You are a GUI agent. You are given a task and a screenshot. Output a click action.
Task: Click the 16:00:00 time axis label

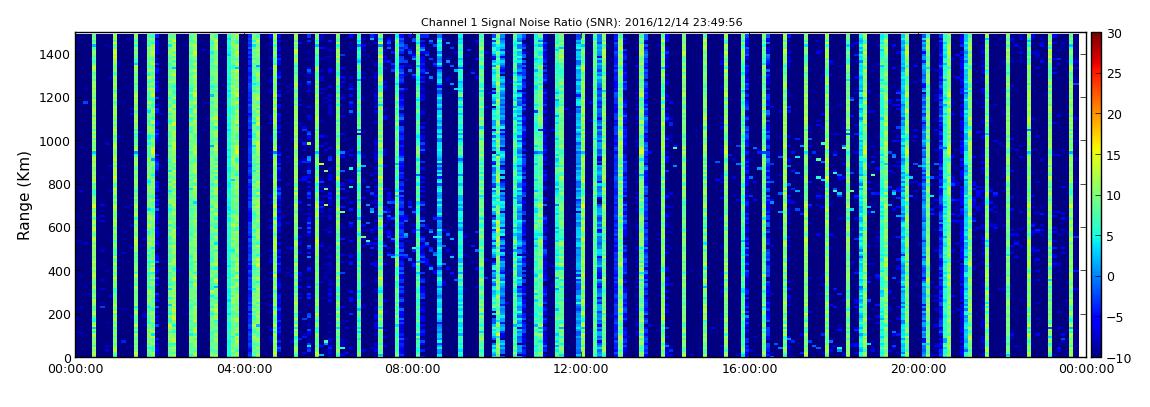750,370
